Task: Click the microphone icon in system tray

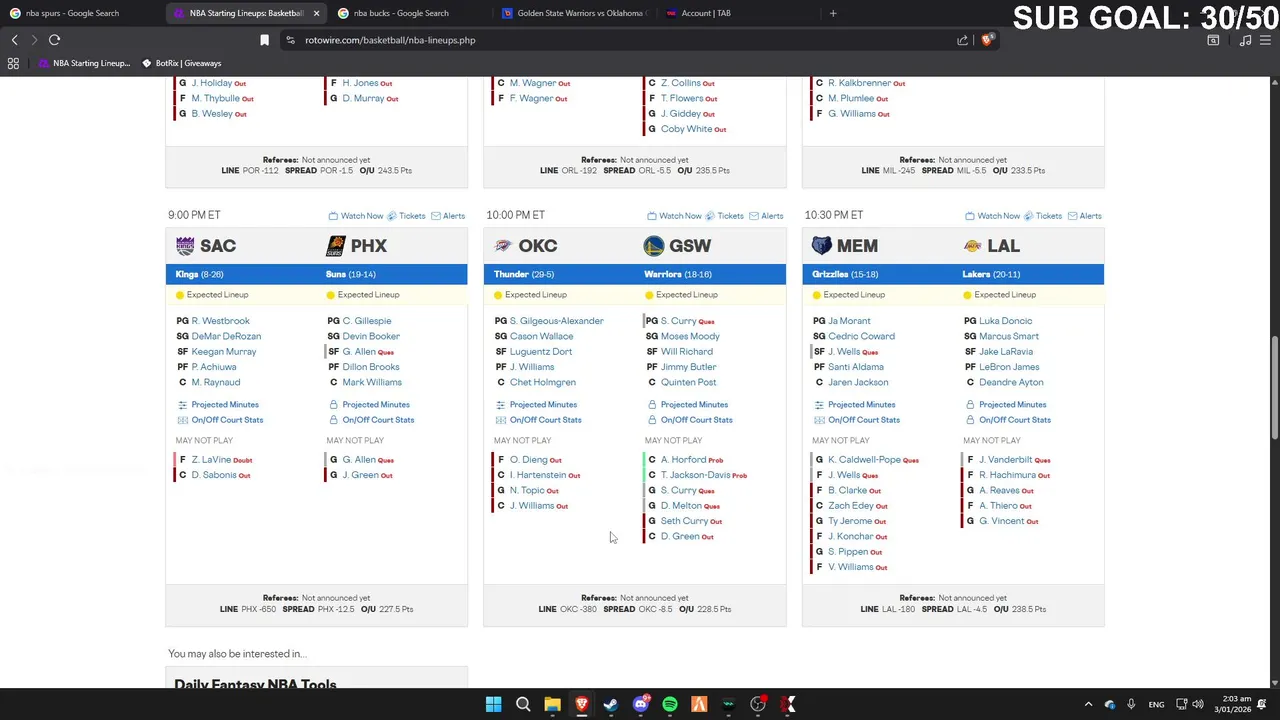Action: 1131,705
